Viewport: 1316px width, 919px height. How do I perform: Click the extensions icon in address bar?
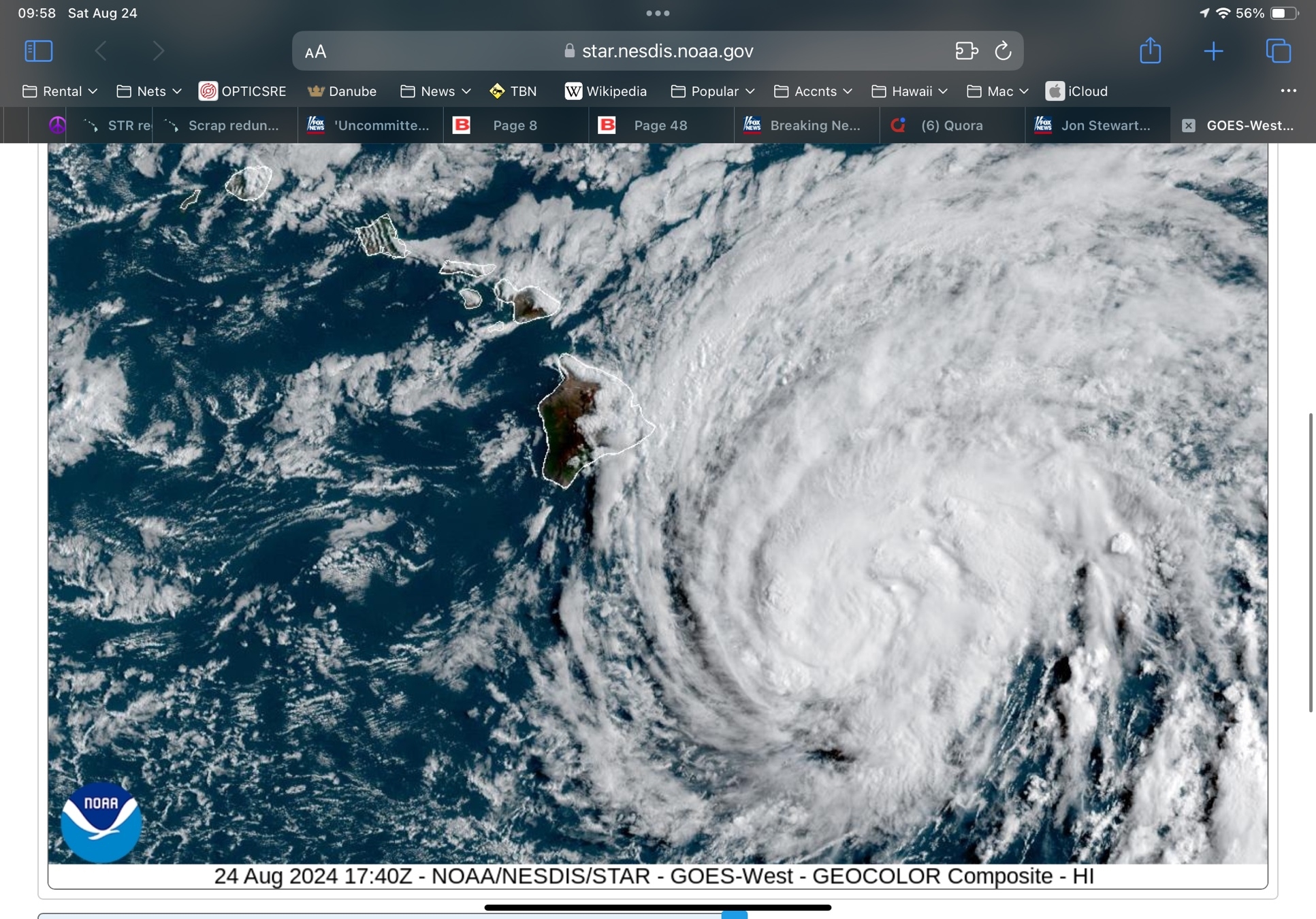coord(966,51)
